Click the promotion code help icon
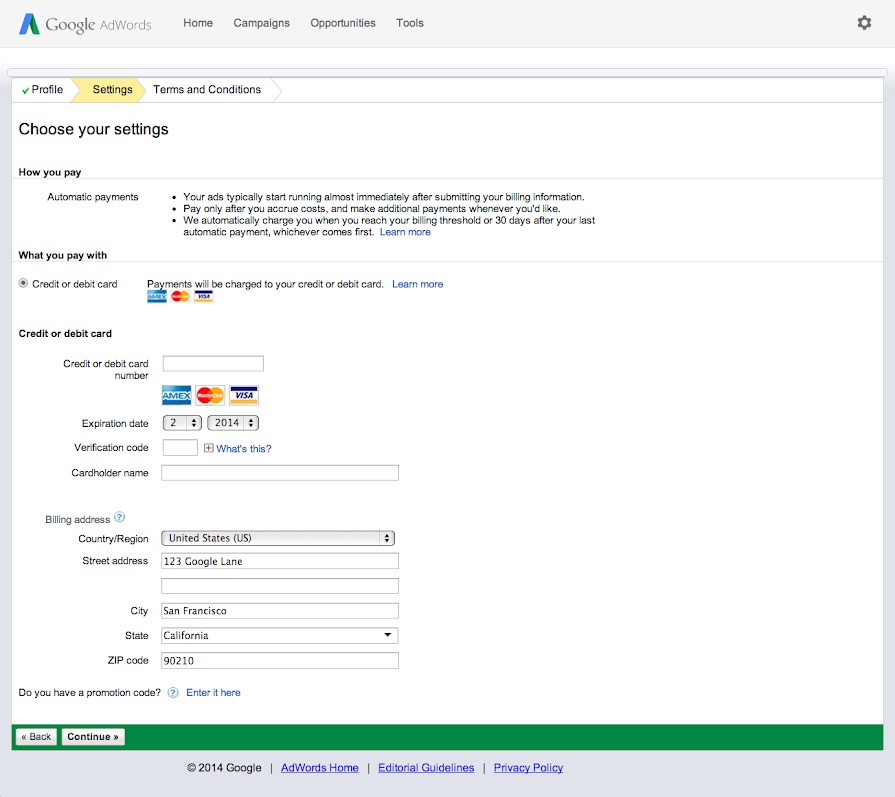 (x=173, y=692)
